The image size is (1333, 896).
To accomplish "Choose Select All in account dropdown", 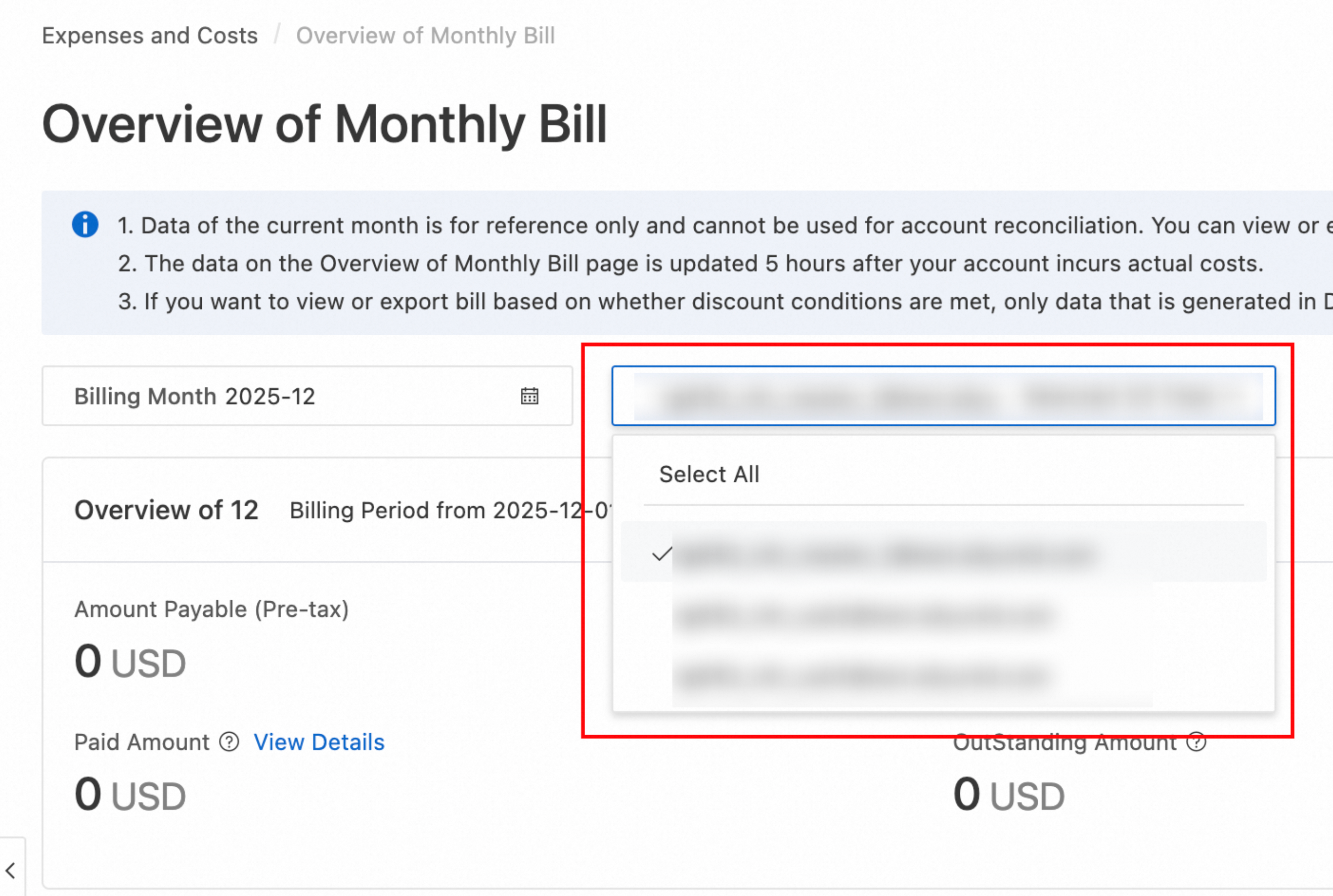I will click(709, 474).
